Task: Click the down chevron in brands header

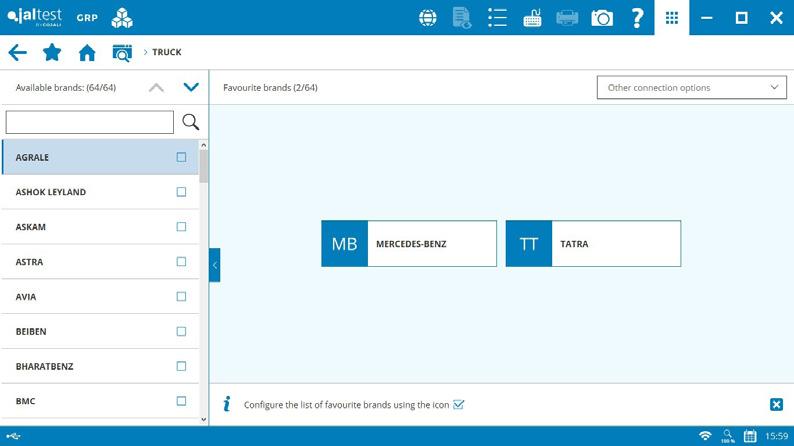Action: click(191, 87)
